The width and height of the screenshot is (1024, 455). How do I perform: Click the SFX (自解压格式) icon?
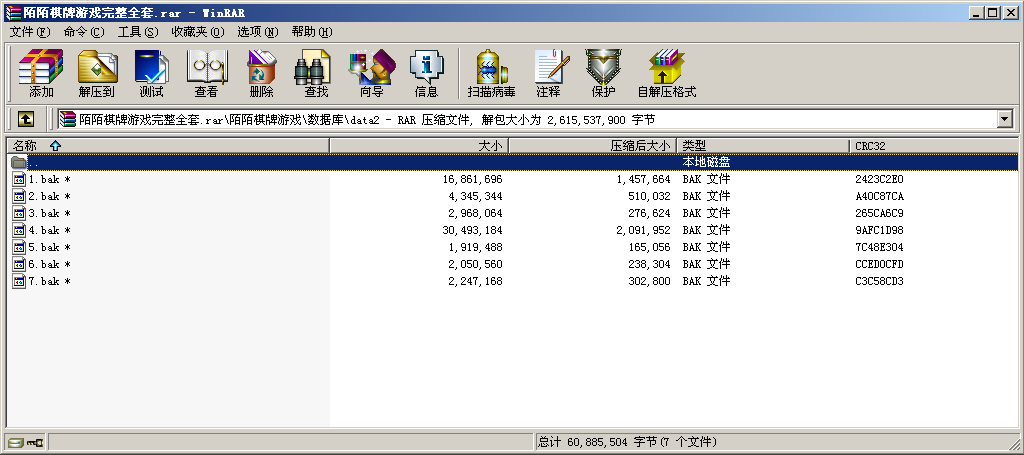666,73
